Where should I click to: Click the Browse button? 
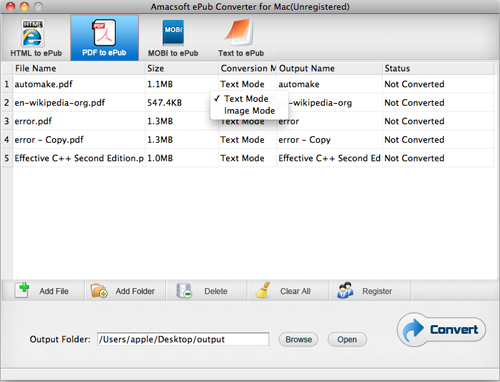pos(298,339)
